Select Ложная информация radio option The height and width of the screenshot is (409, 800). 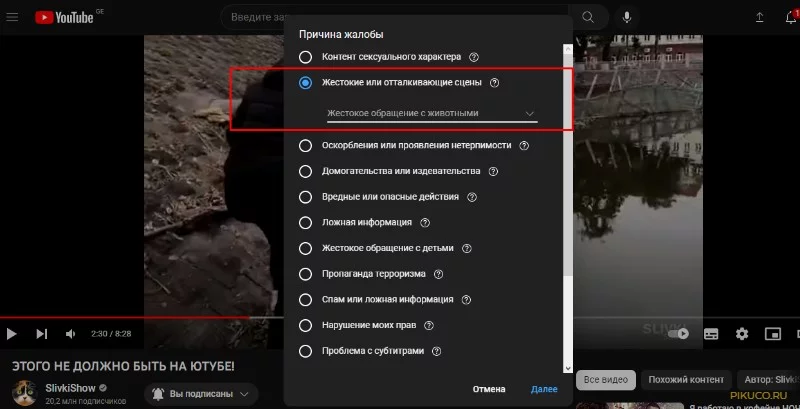[x=305, y=223]
